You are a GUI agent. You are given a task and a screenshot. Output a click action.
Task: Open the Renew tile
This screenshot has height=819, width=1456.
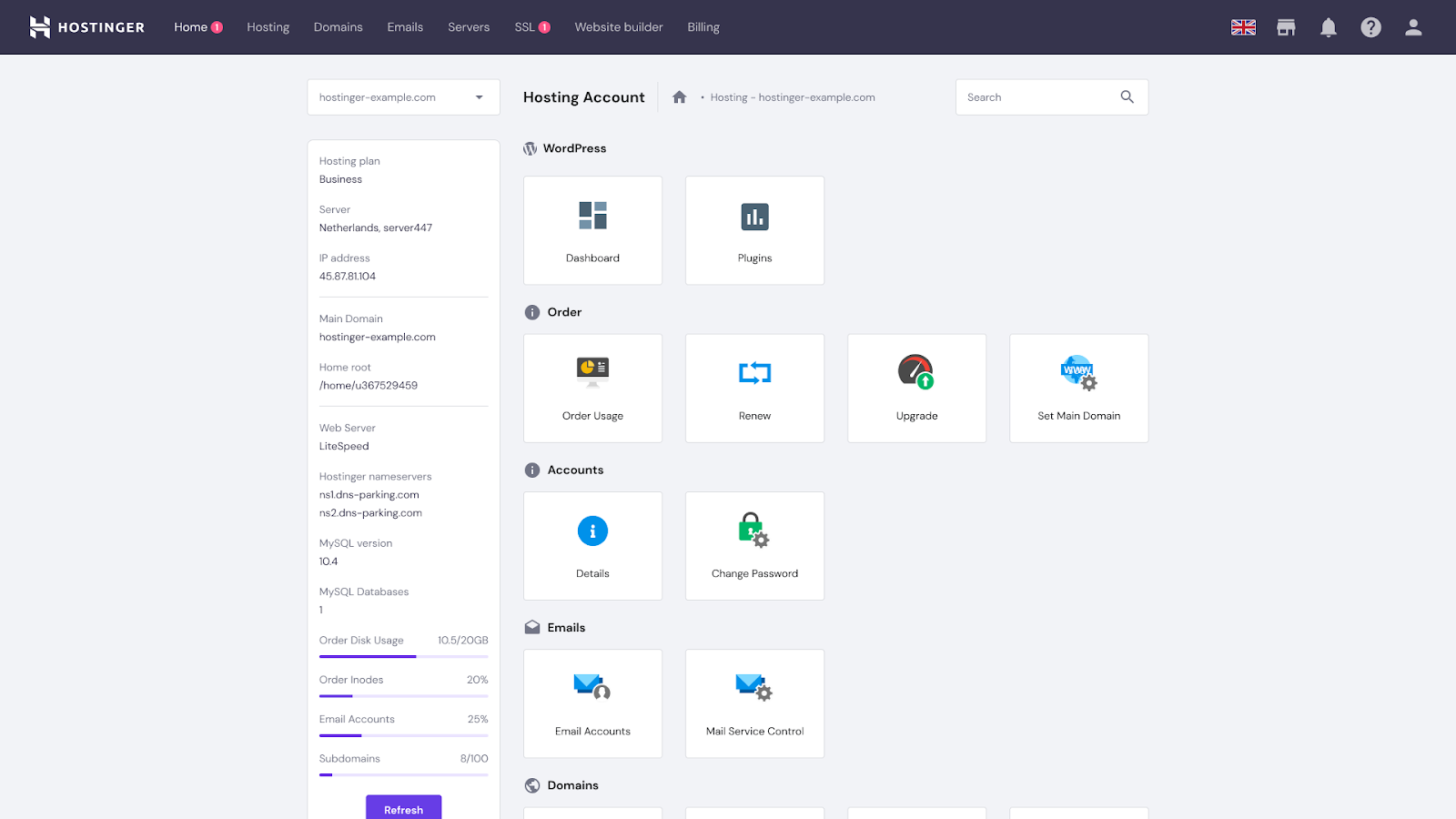coord(754,389)
